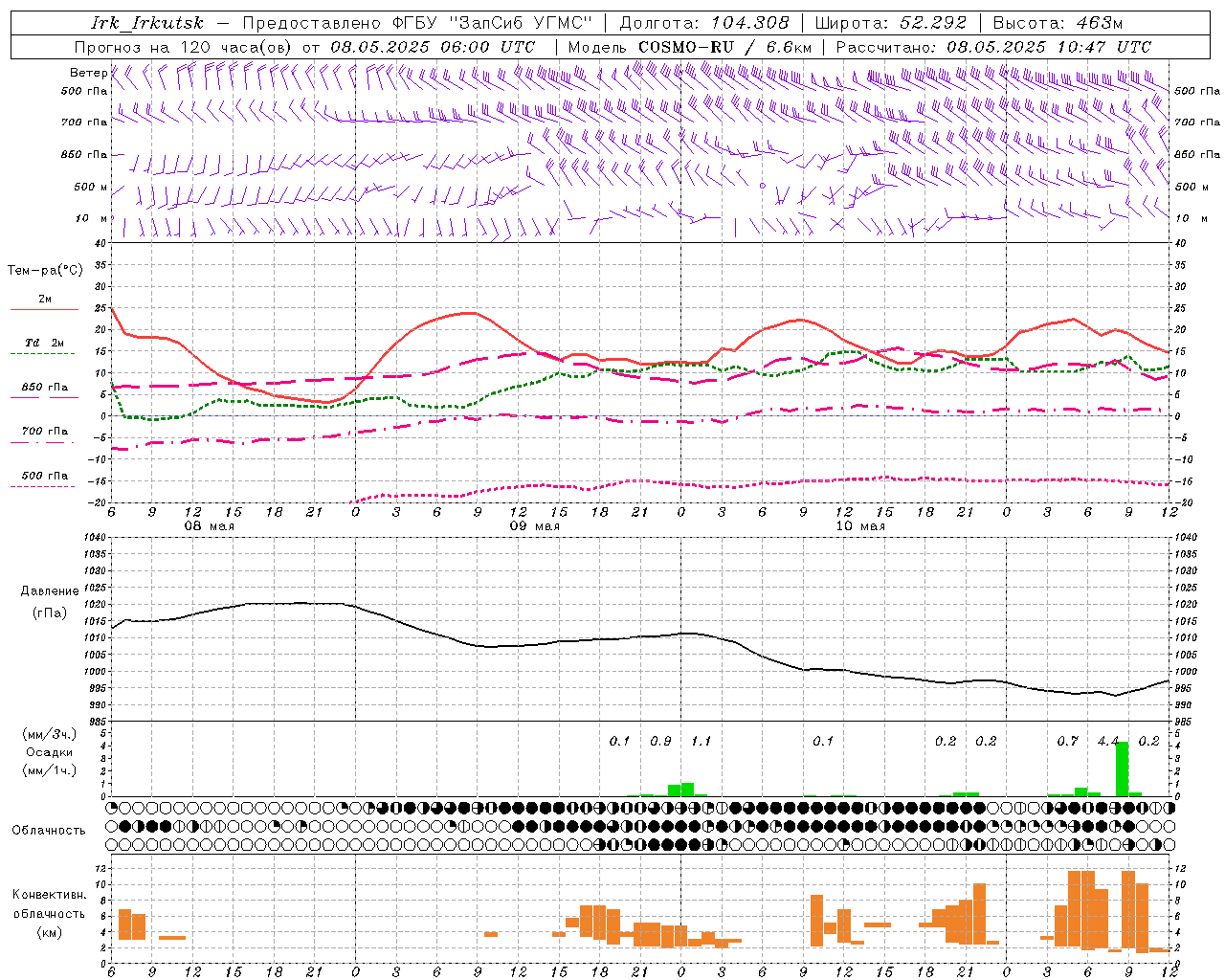Viewport: 1225px width, 980px height.
Task: Click the precipitation amount '0.7'
Action: (x=1067, y=742)
